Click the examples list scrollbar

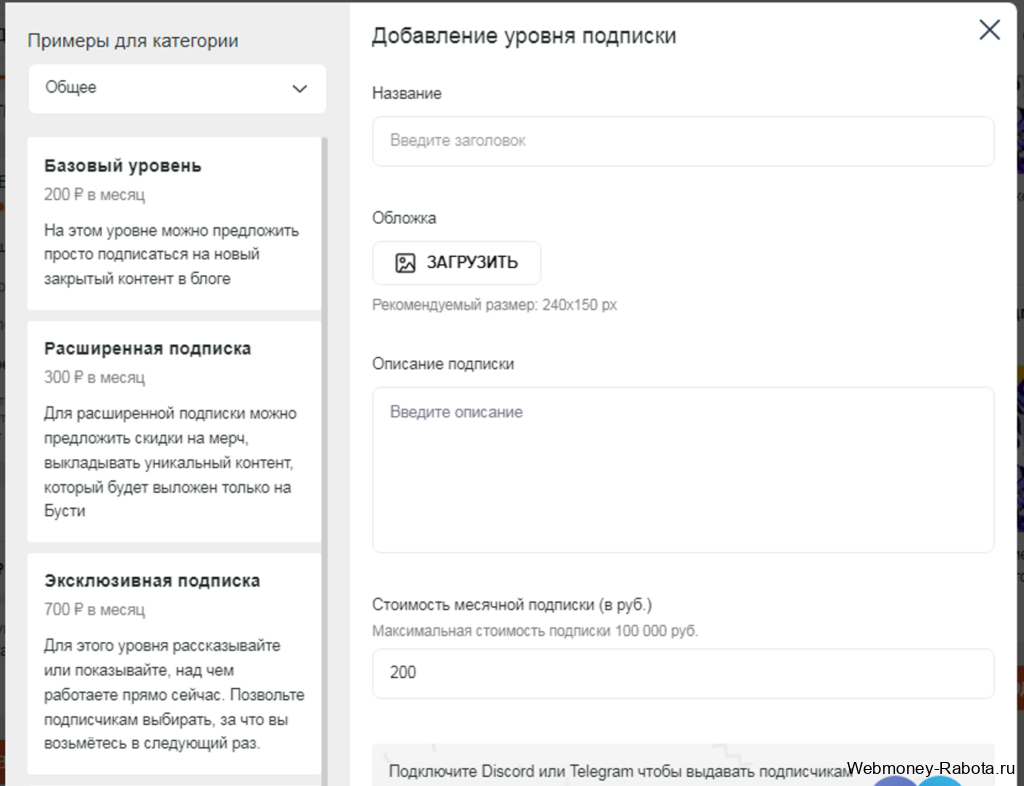point(325,461)
